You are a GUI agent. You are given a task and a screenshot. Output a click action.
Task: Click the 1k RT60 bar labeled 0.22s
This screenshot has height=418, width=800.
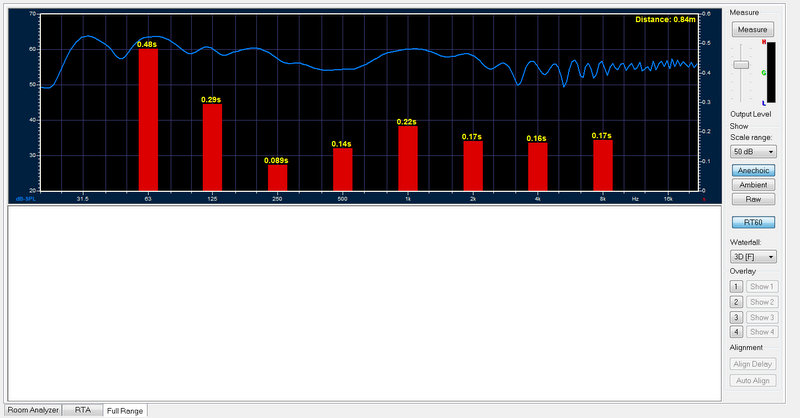click(408, 158)
